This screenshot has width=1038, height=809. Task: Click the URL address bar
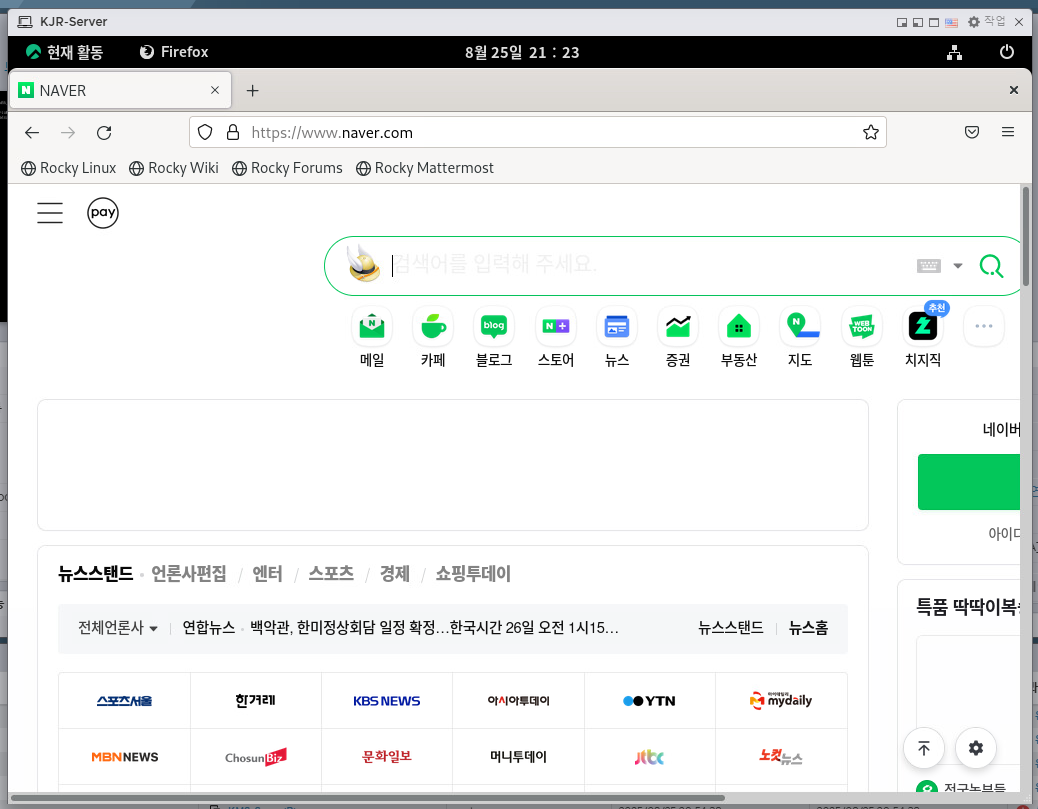click(x=538, y=132)
